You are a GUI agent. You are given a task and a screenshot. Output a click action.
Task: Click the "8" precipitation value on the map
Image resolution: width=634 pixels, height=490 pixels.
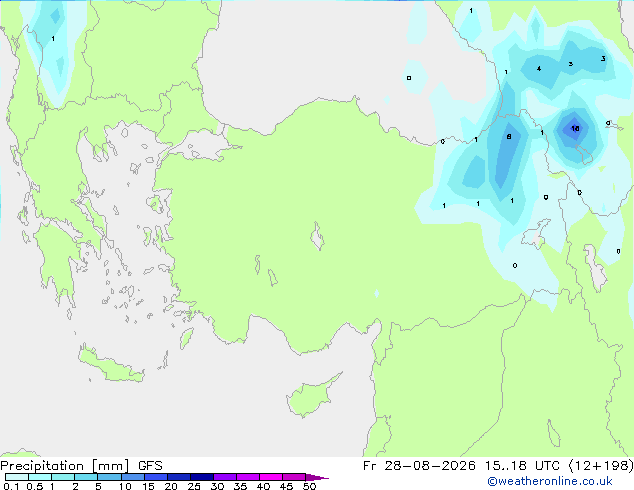point(509,137)
